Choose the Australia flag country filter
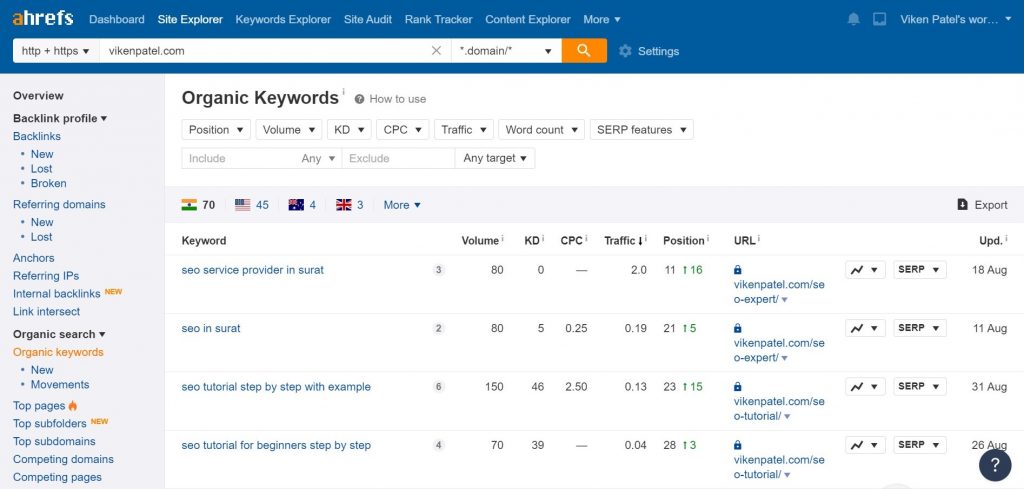Screen dimensions: 1024x489 [x=302, y=205]
